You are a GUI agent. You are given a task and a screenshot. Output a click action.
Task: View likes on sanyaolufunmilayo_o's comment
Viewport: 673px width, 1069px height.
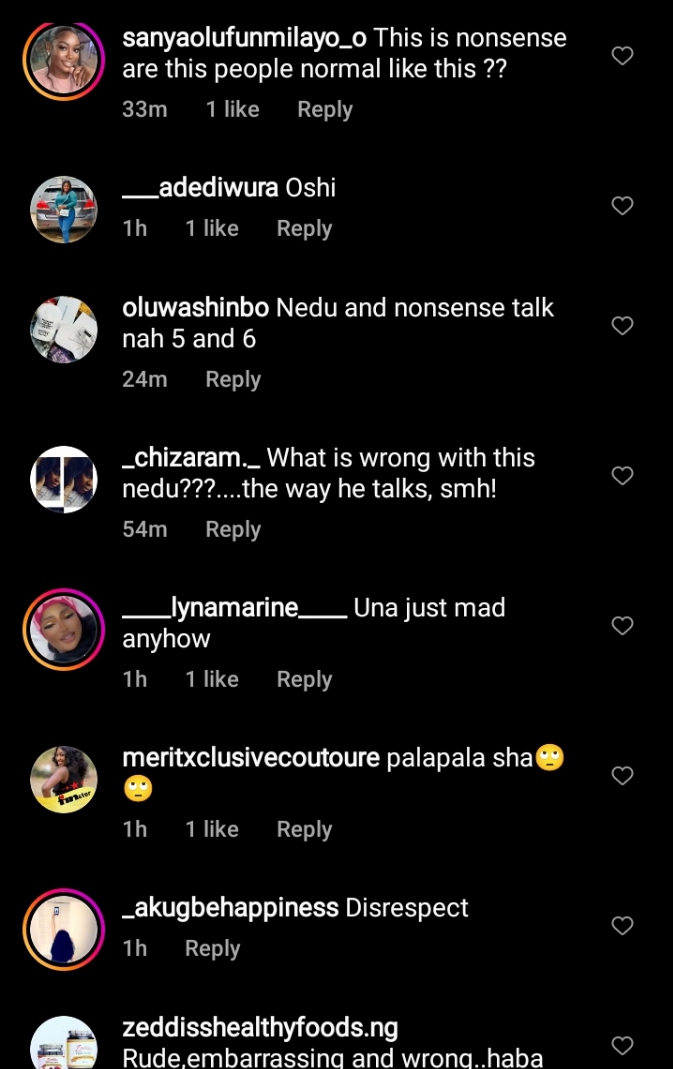coord(232,110)
